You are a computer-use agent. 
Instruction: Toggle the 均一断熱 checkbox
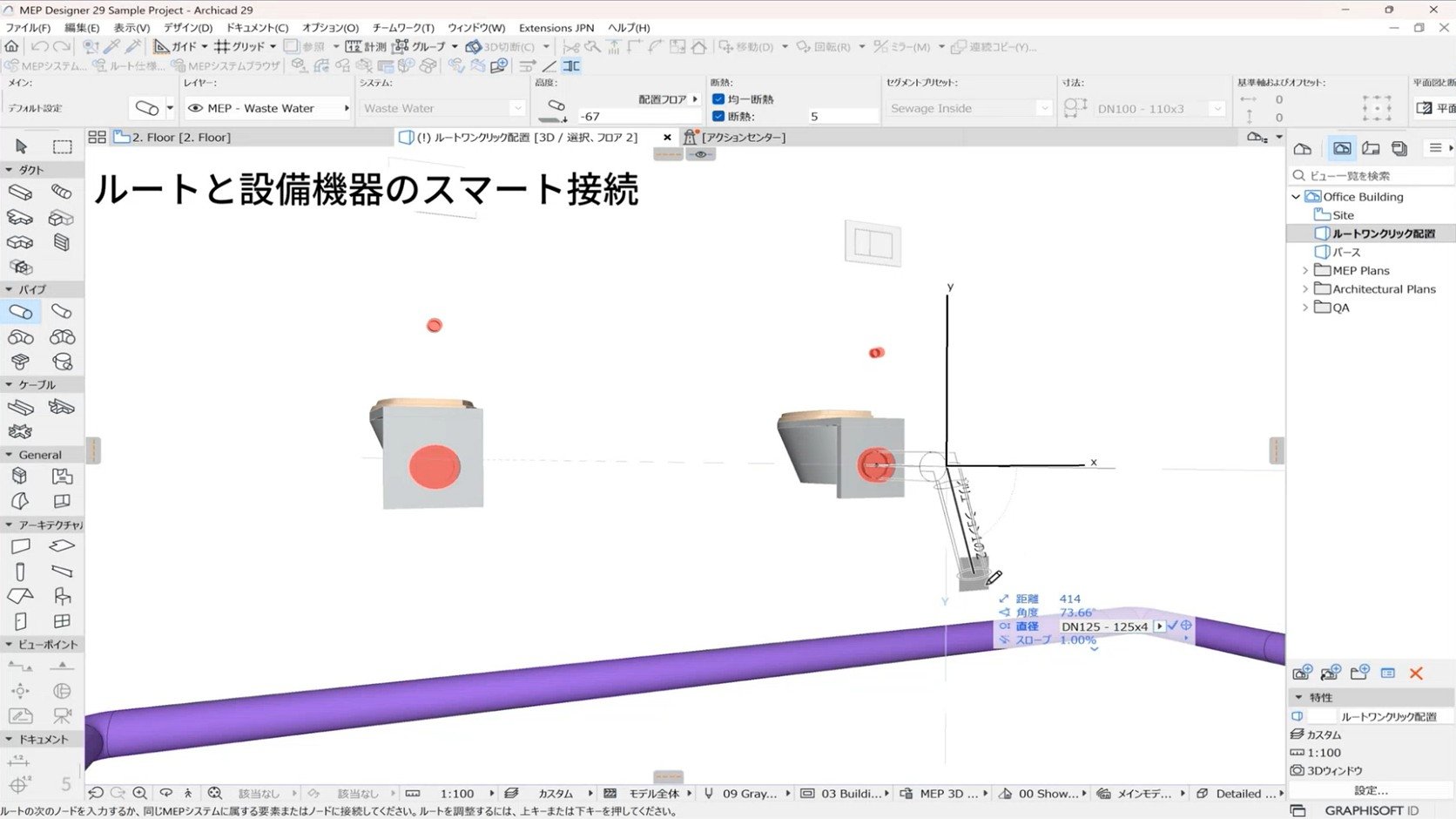[x=718, y=98]
